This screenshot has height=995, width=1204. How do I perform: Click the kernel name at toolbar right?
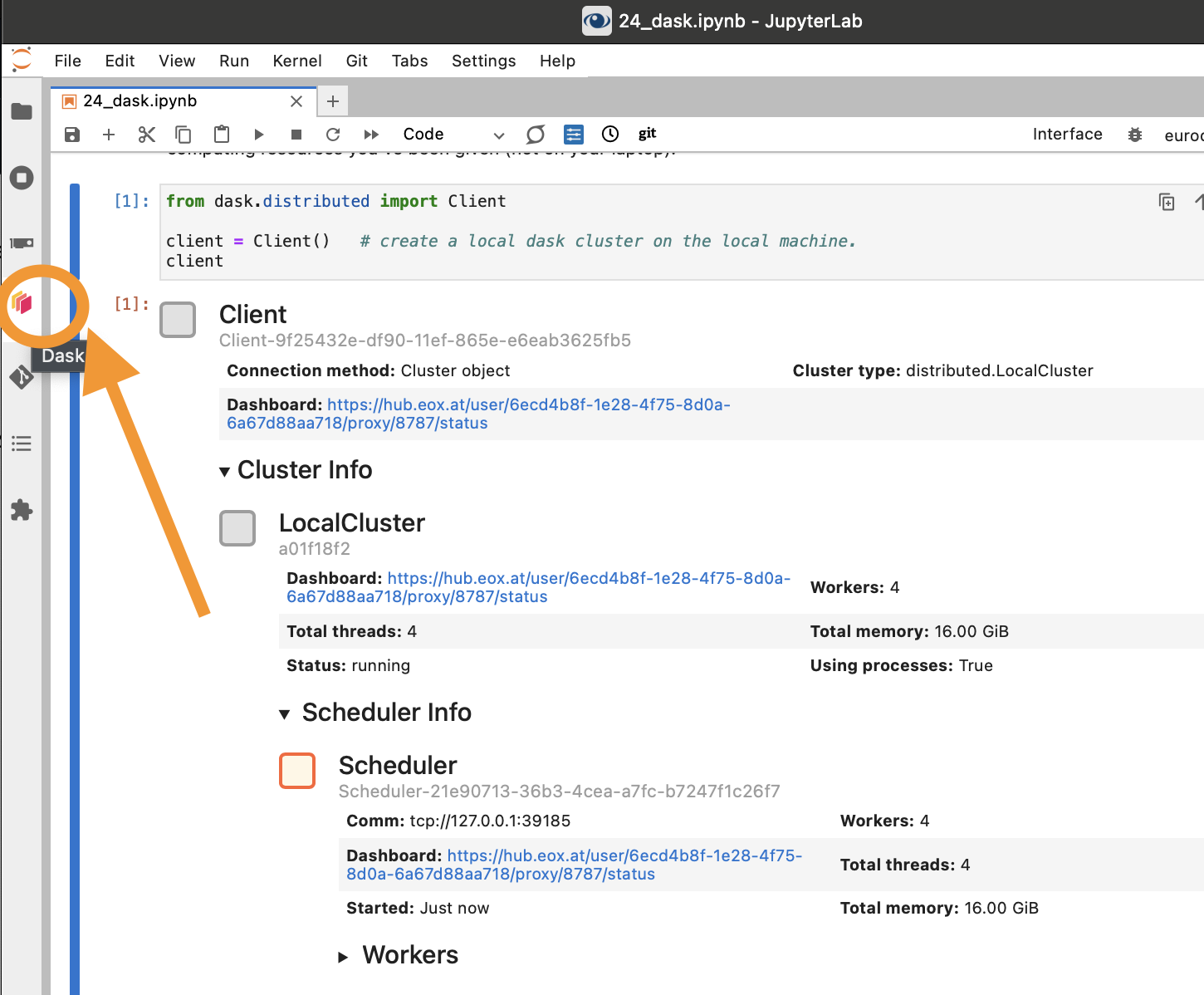click(1184, 135)
